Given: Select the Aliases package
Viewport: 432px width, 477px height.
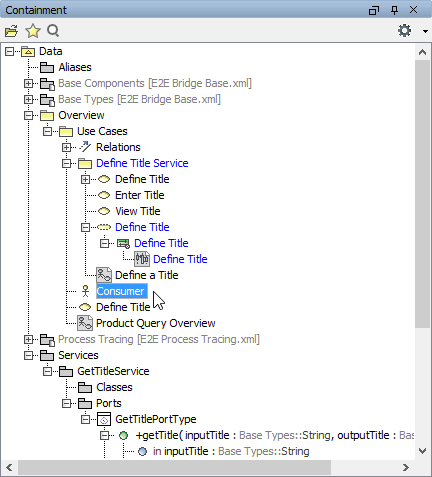Looking at the screenshot, I should point(75,67).
